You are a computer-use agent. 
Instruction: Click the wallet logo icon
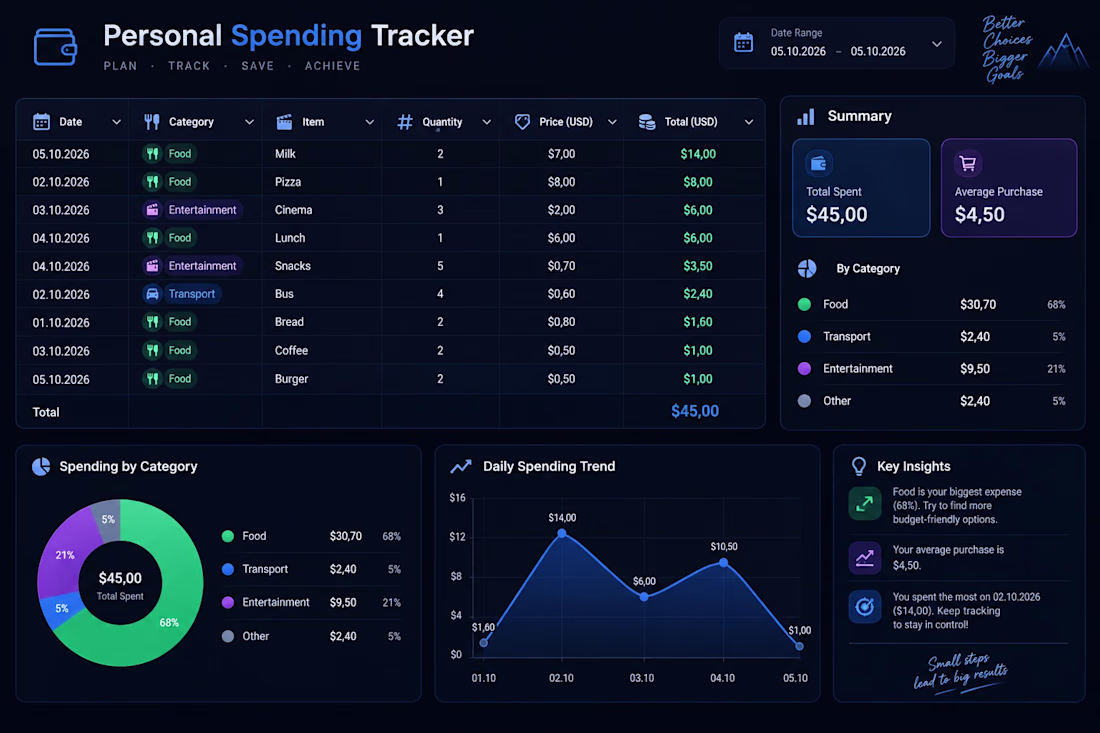pos(55,46)
